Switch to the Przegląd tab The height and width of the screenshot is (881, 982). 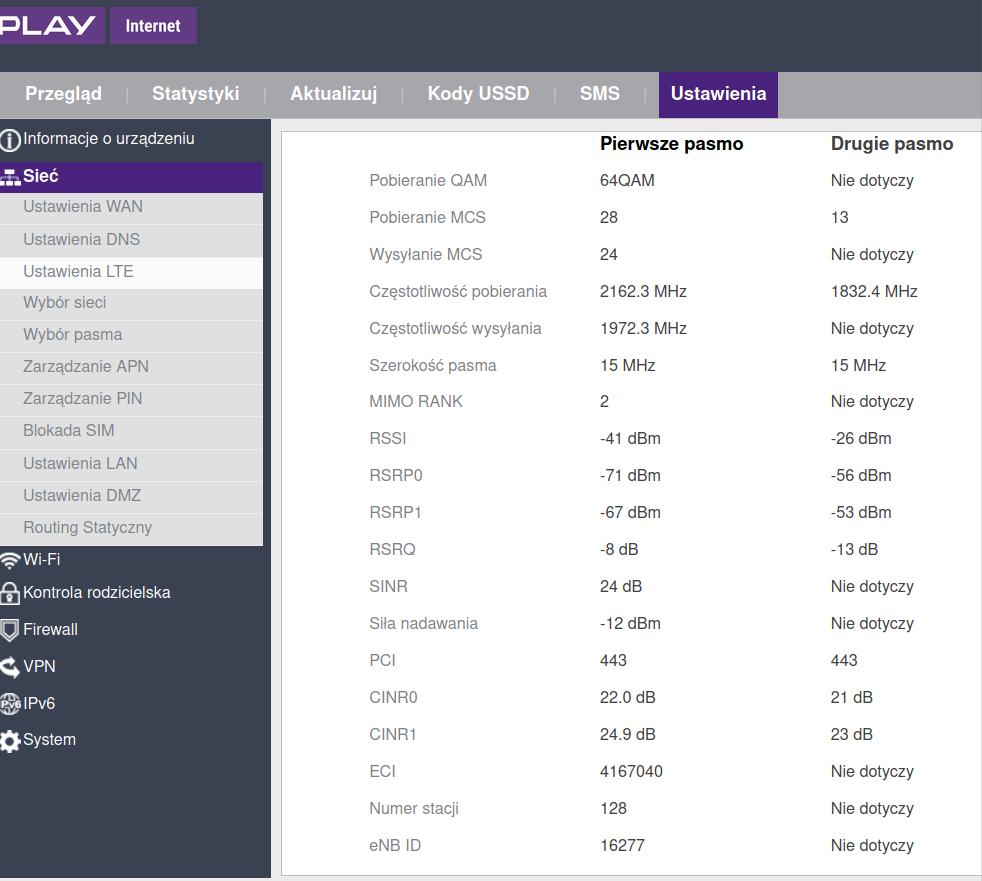63,93
